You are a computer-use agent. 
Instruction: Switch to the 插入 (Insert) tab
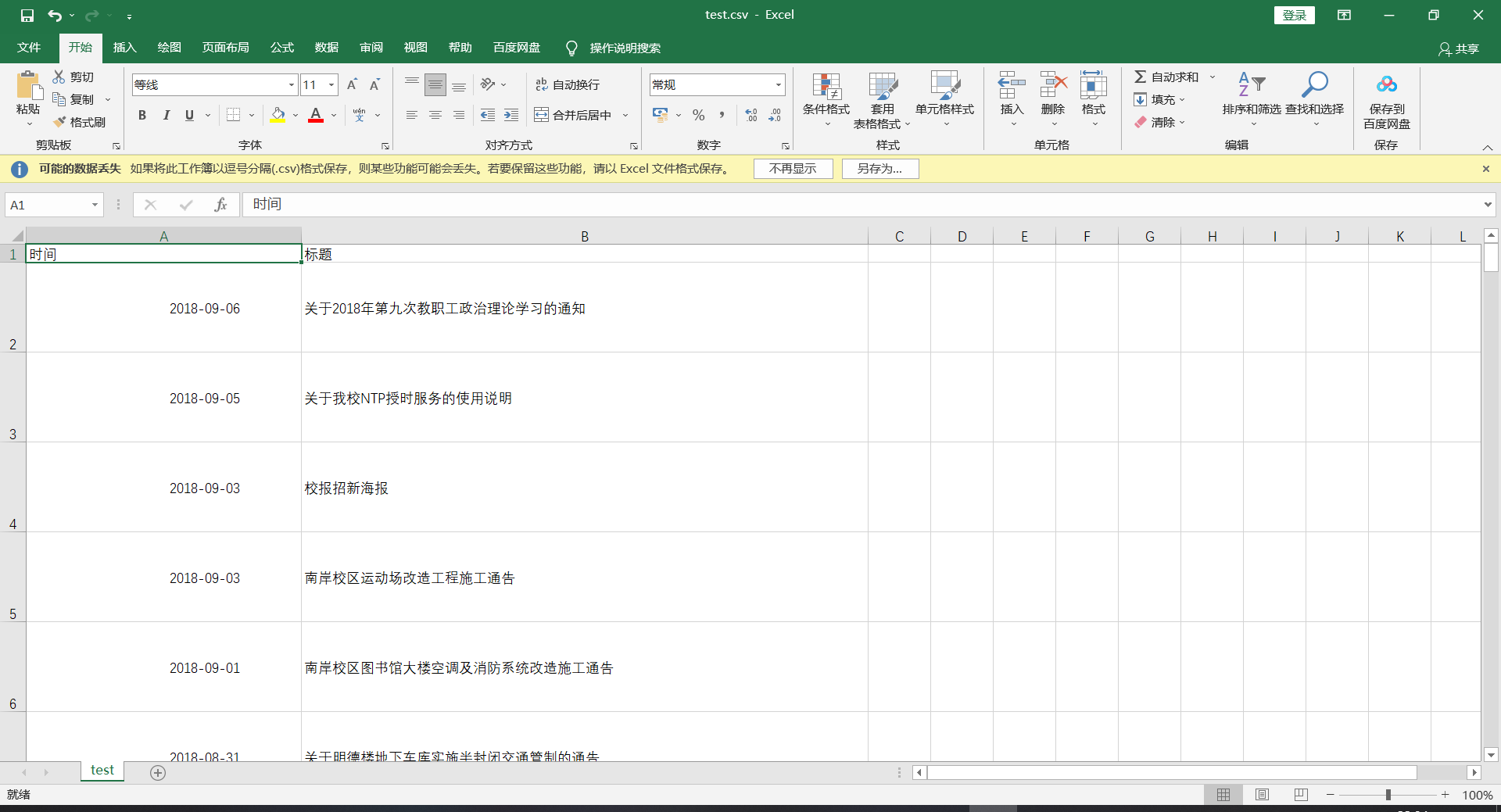click(125, 48)
